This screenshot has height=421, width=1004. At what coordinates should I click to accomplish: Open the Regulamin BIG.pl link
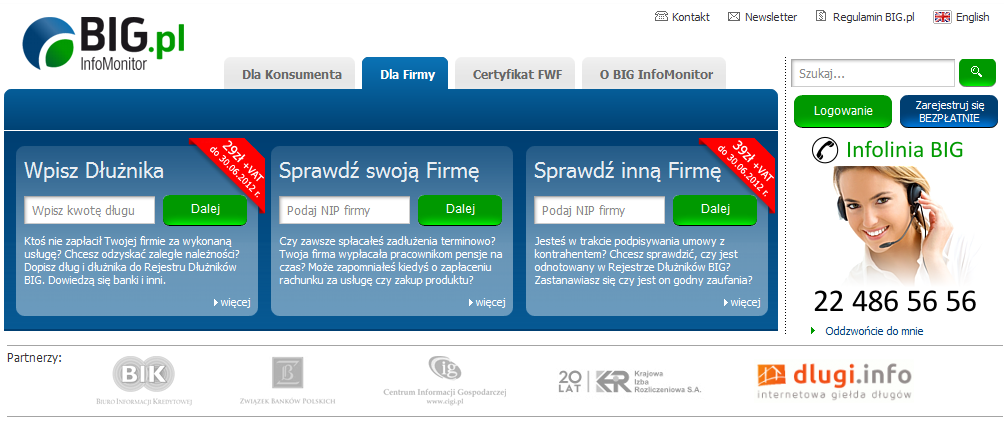(x=873, y=17)
